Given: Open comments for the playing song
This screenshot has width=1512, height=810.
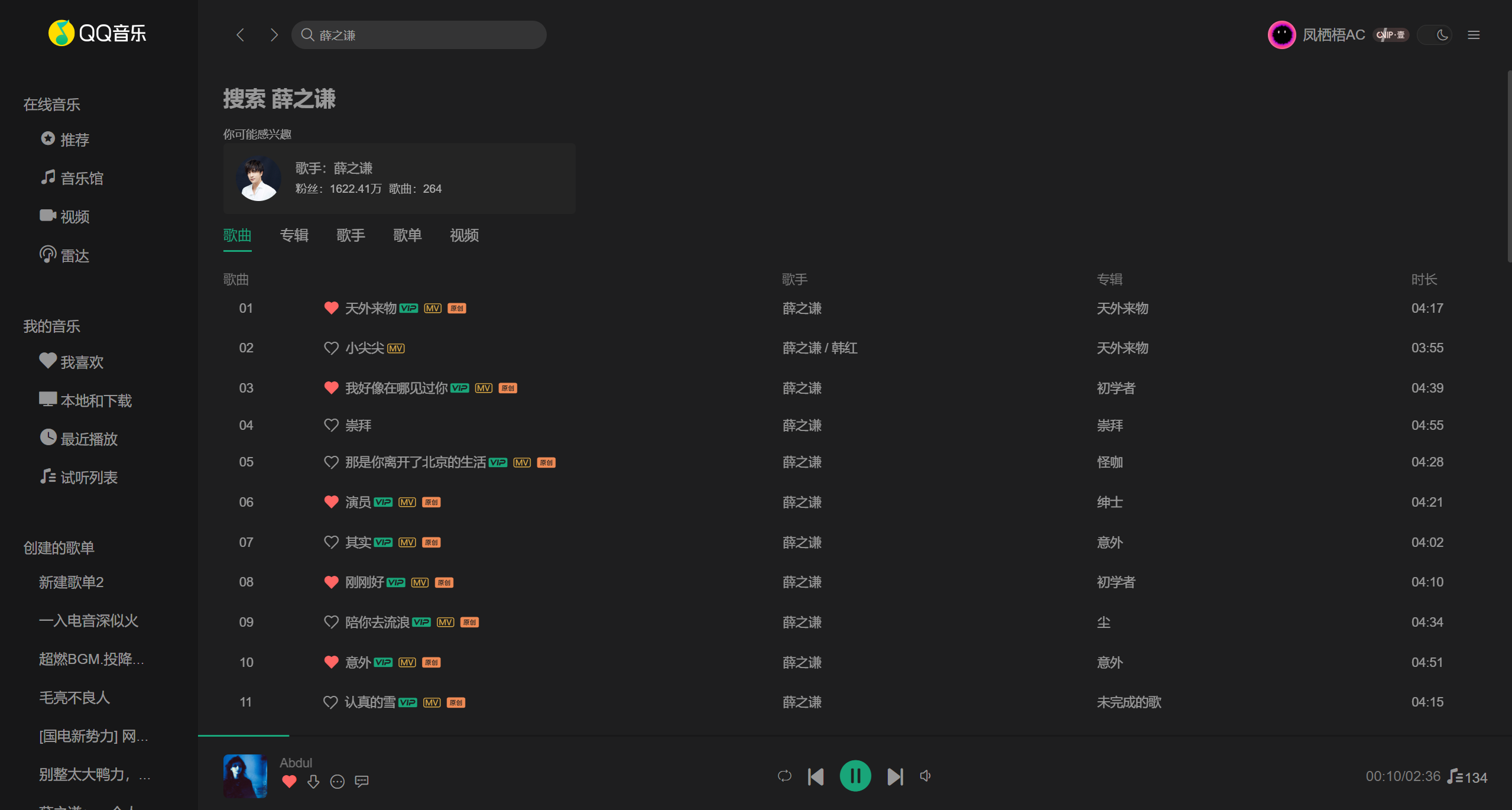Looking at the screenshot, I should tap(362, 782).
